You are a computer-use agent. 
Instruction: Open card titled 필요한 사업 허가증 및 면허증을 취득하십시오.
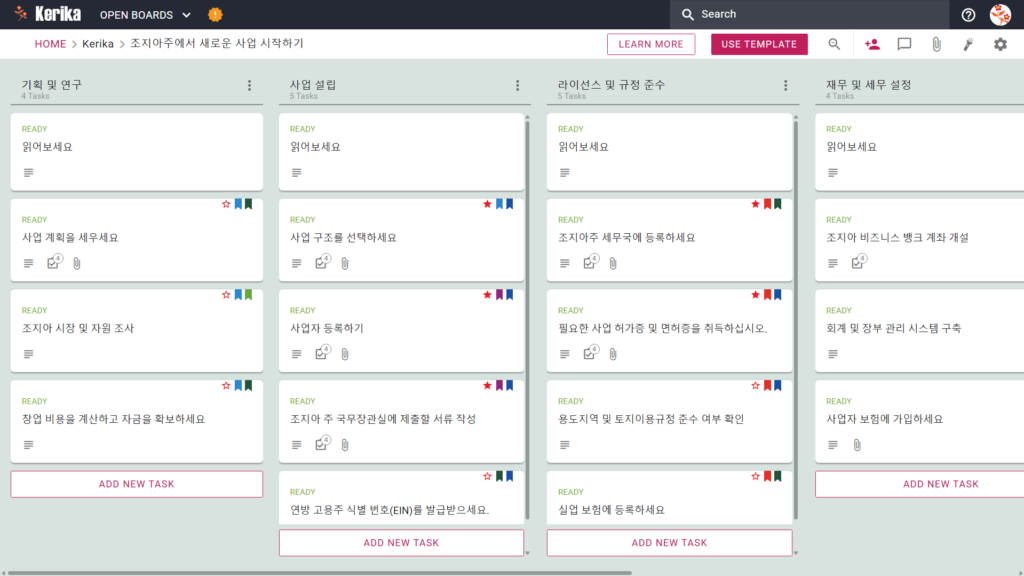[669, 330]
